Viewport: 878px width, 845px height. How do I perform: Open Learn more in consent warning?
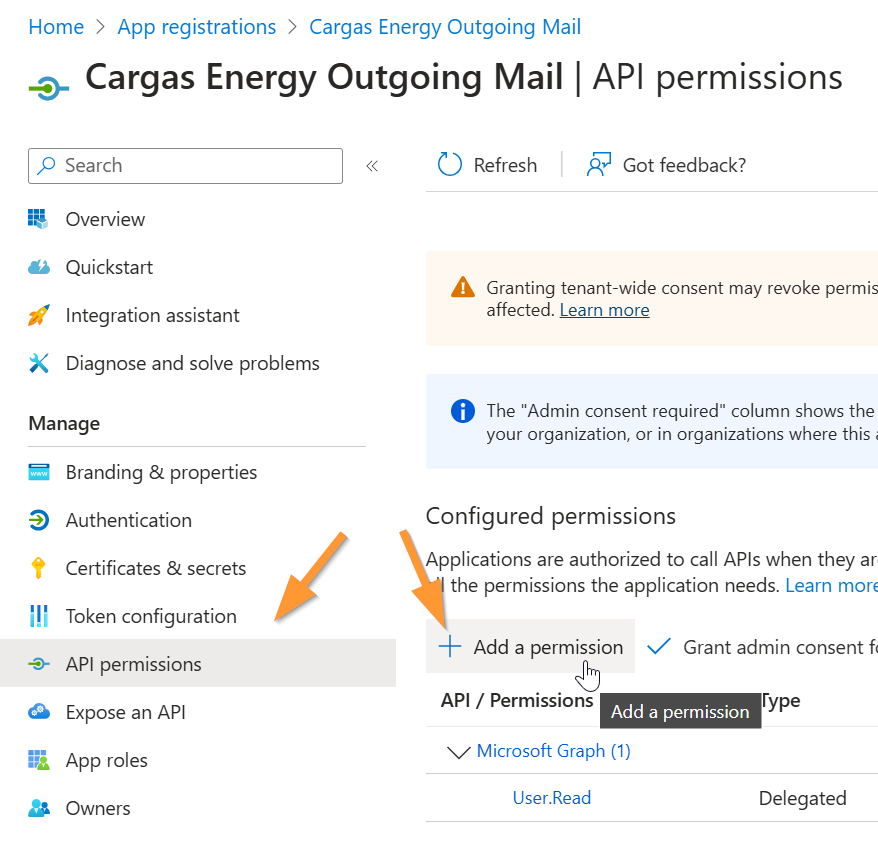pyautogui.click(x=605, y=310)
